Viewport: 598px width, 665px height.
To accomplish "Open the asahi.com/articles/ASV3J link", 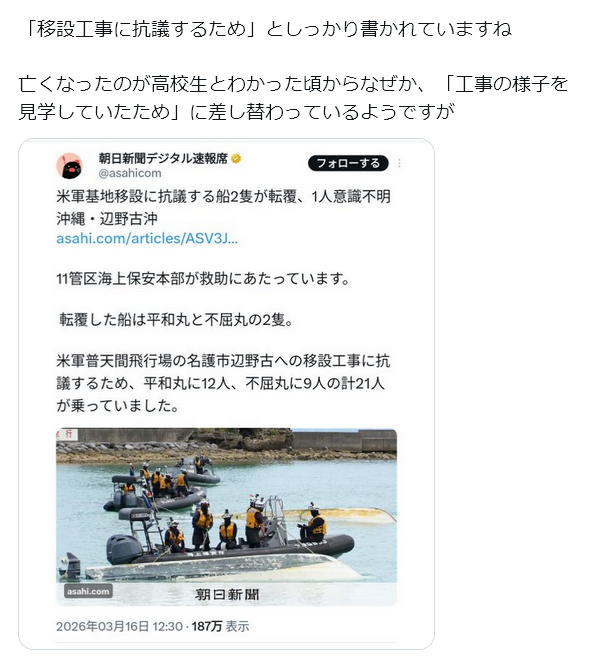I will pyautogui.click(x=147, y=239).
